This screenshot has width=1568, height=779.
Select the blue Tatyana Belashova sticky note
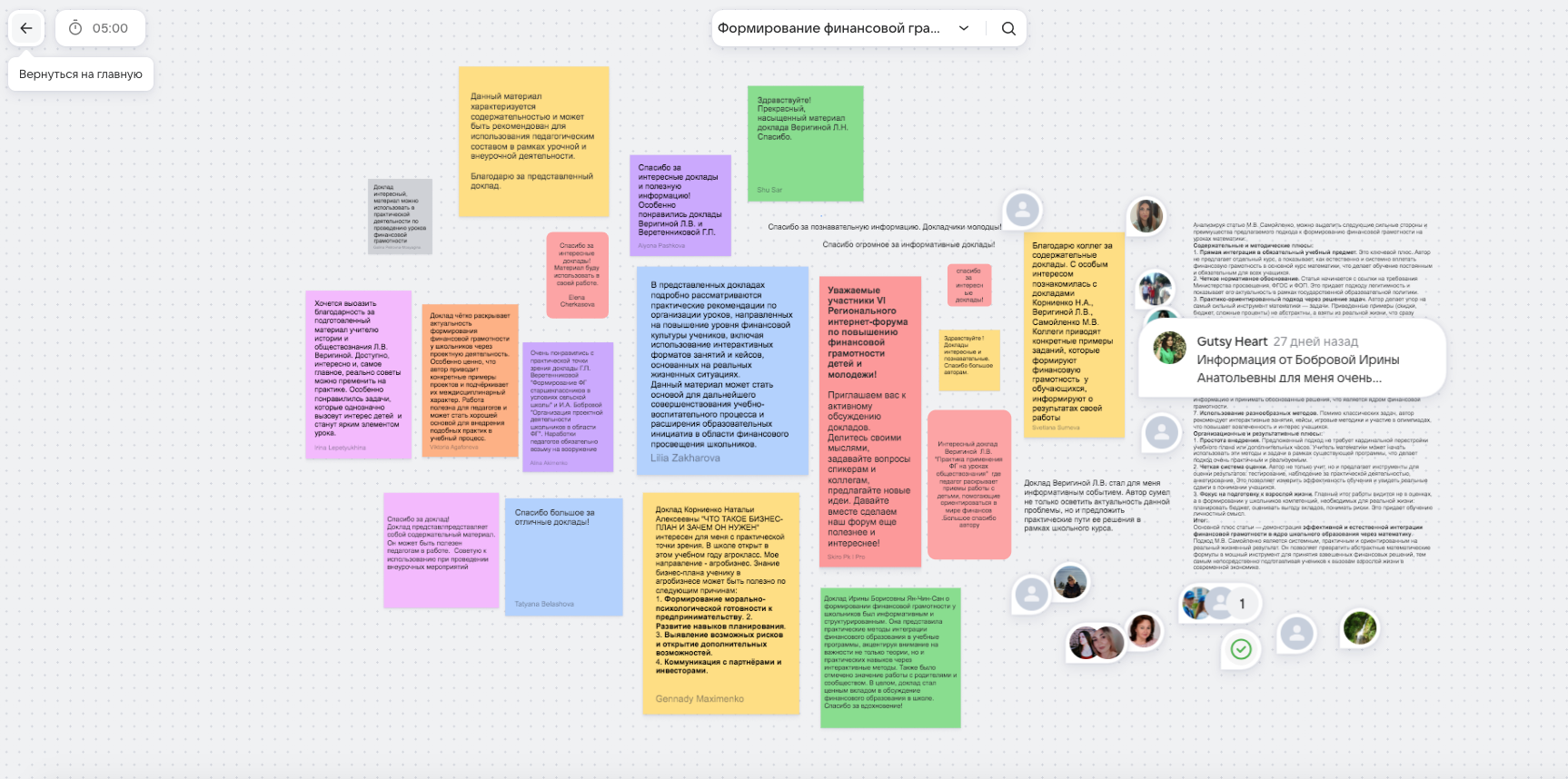click(x=562, y=557)
